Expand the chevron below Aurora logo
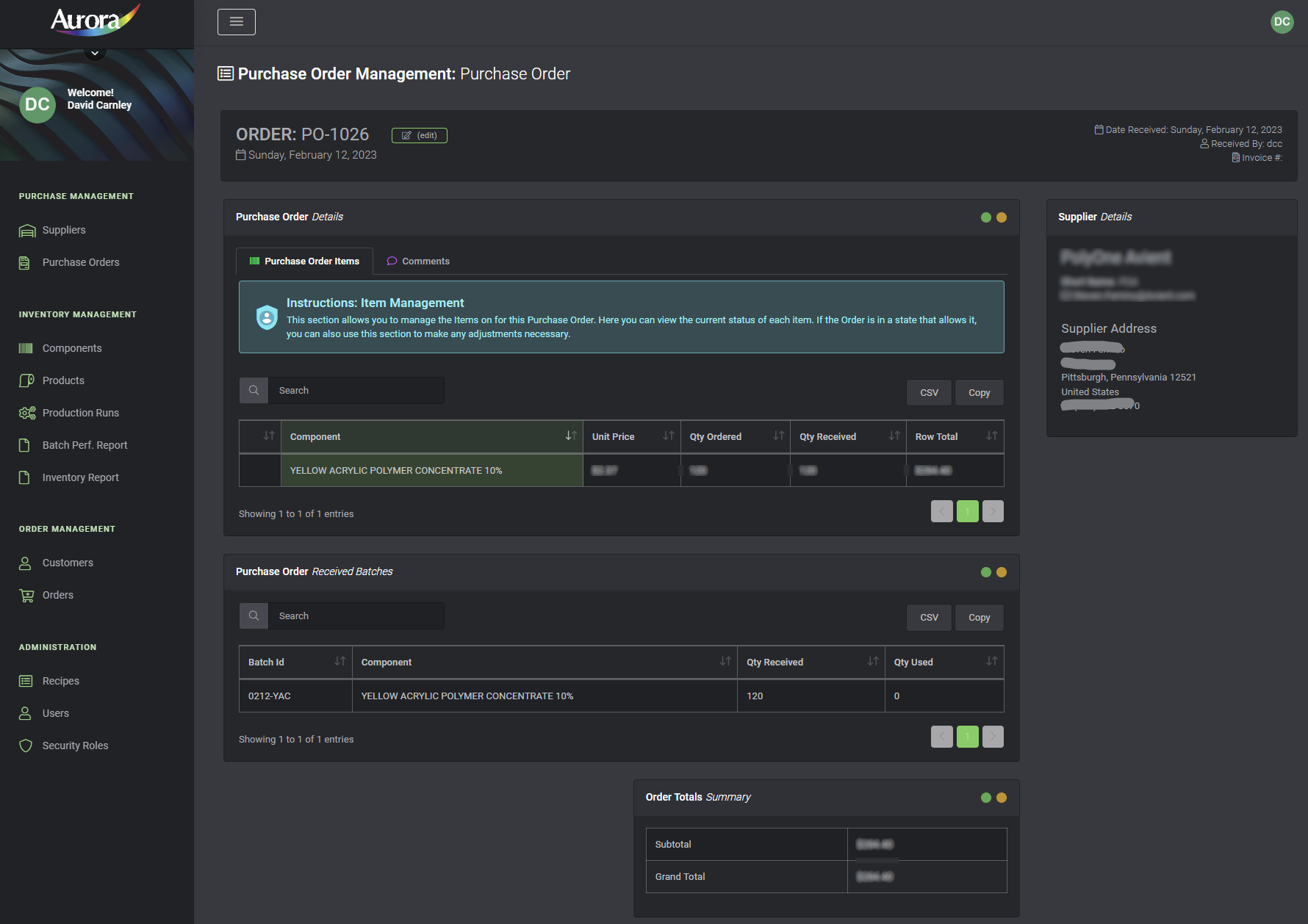Viewport: 1308px width, 924px height. 95,53
